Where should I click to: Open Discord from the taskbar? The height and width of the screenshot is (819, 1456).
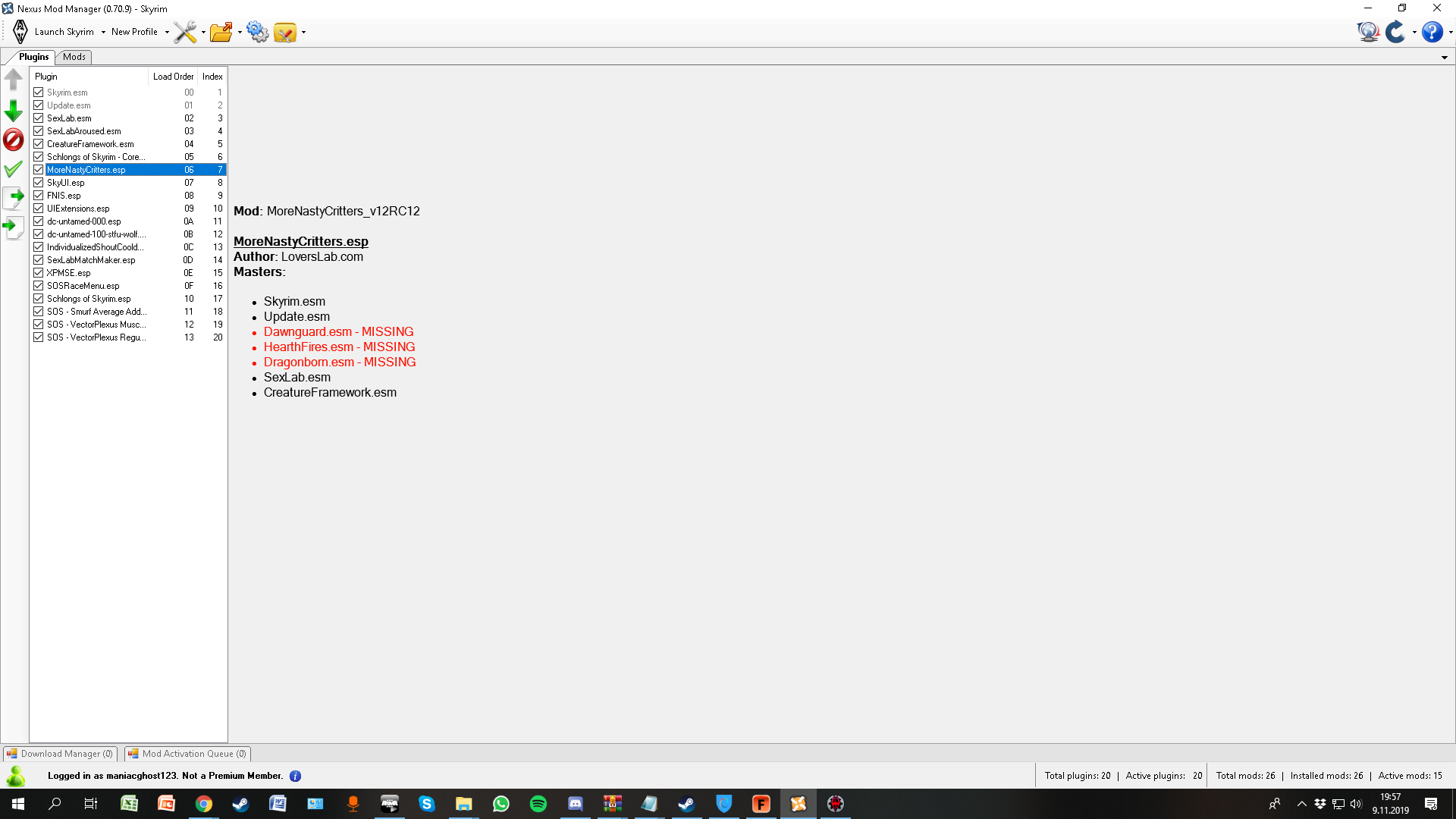tap(576, 804)
